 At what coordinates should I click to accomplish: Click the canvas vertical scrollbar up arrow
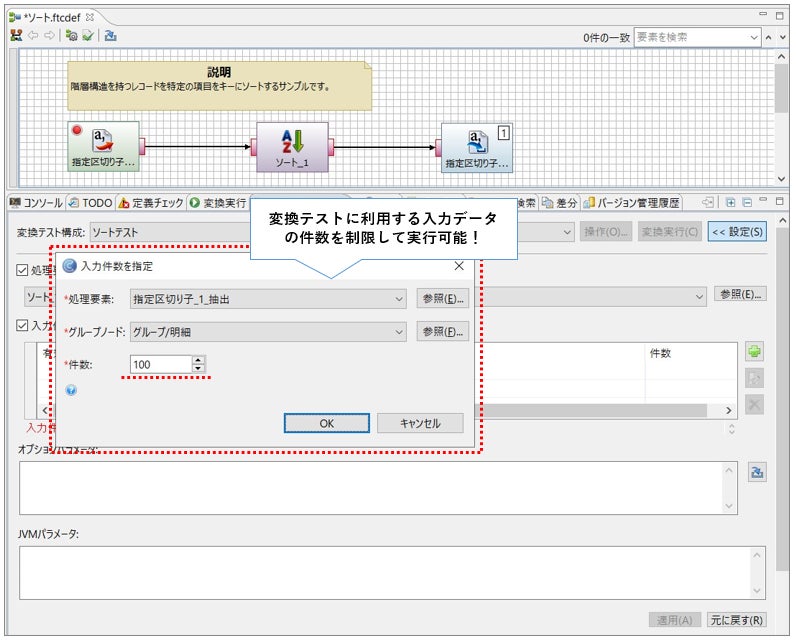pyautogui.click(x=781, y=57)
